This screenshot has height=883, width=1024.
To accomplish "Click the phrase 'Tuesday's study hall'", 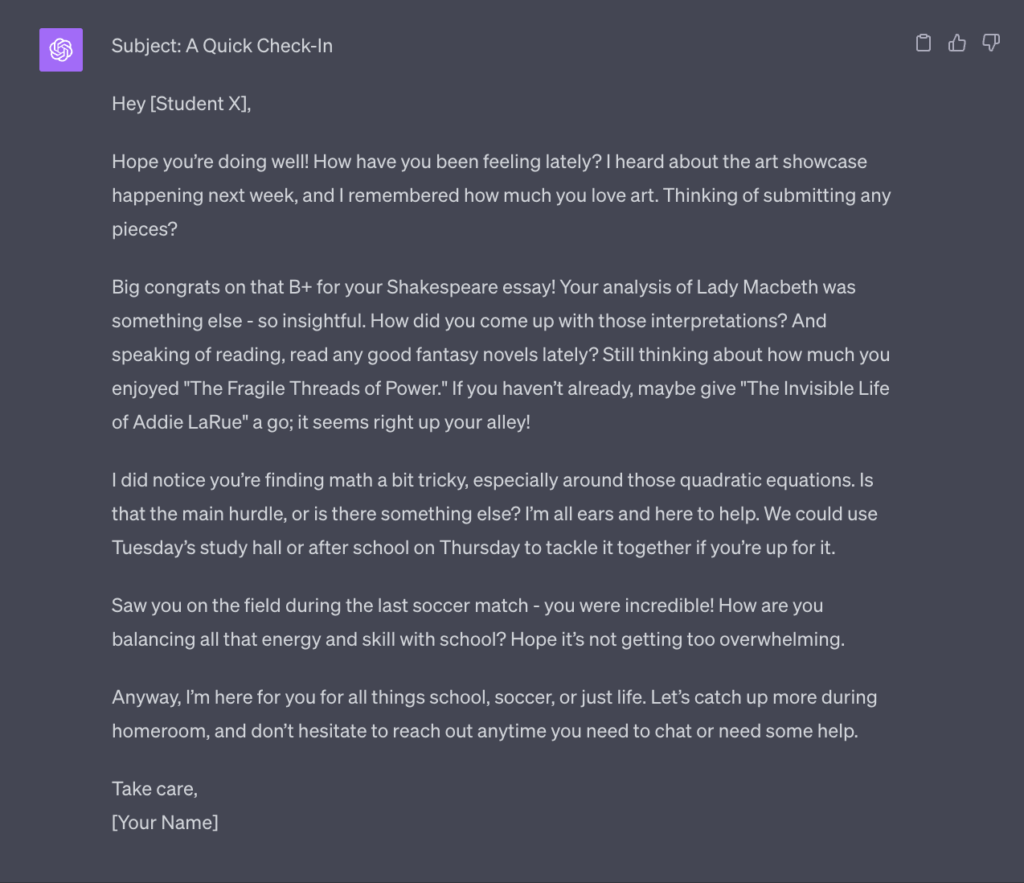I will click(x=197, y=547).
